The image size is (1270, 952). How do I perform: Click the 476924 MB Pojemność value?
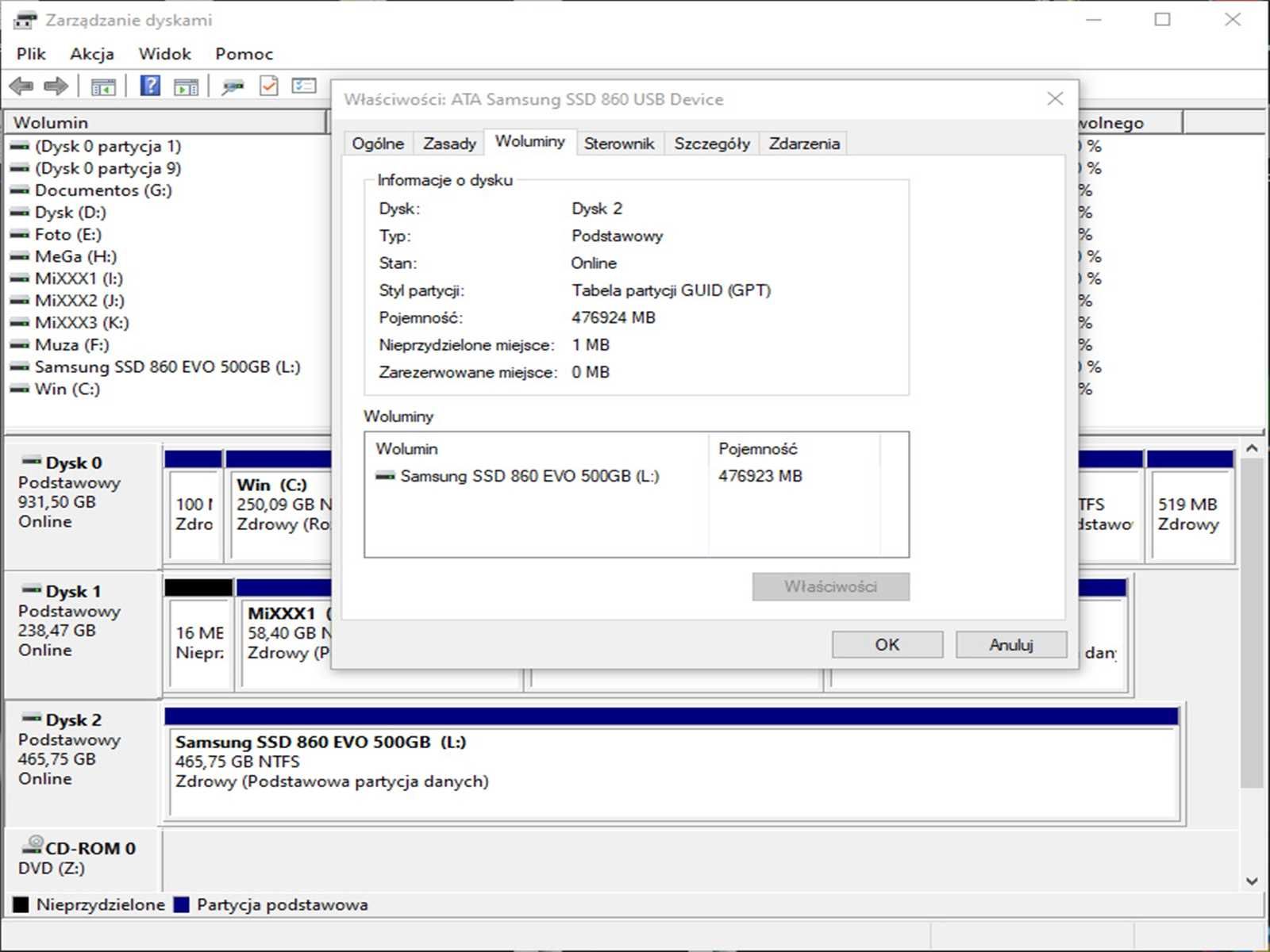click(614, 317)
